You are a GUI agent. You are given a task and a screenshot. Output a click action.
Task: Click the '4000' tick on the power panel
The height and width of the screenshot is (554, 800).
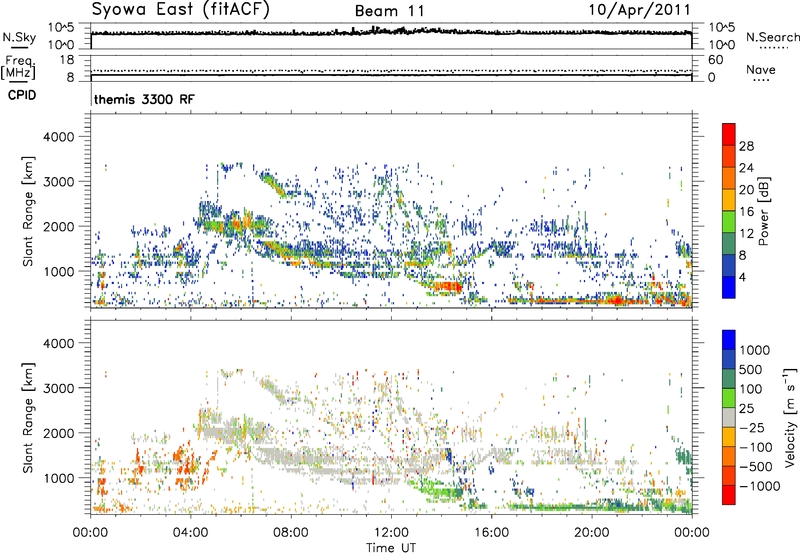tap(58, 137)
